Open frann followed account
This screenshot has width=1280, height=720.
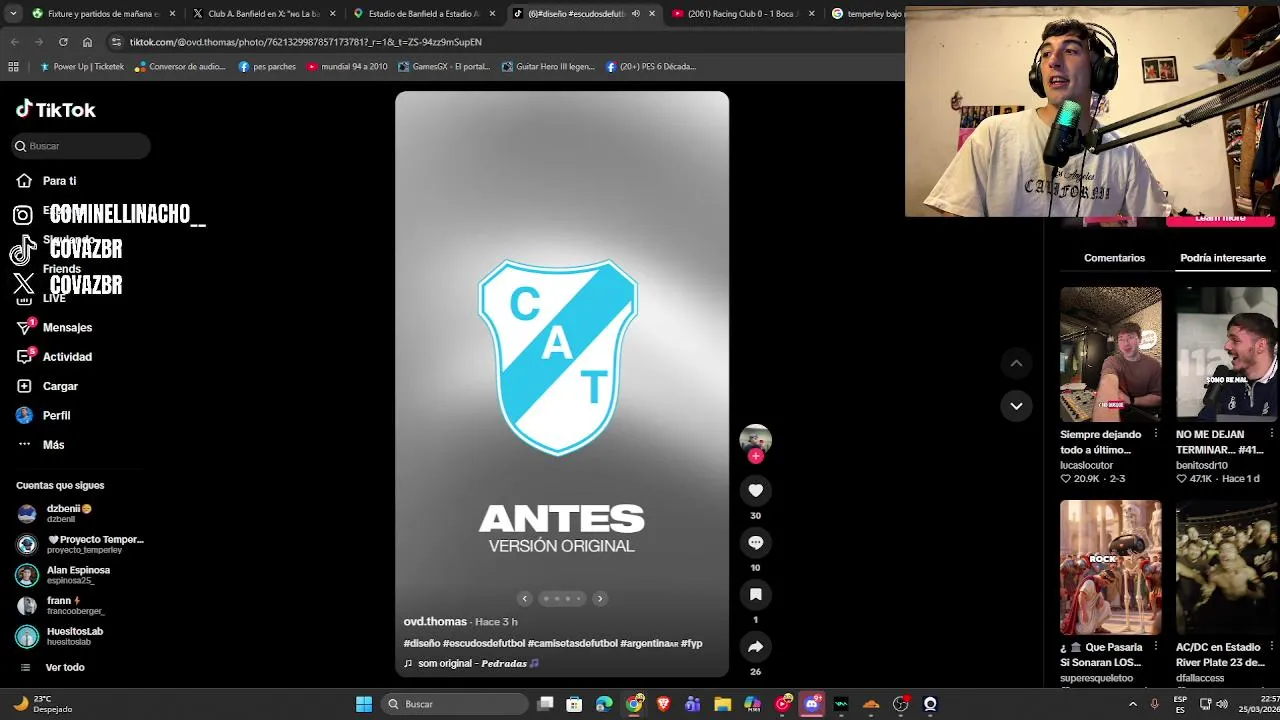(x=62, y=605)
